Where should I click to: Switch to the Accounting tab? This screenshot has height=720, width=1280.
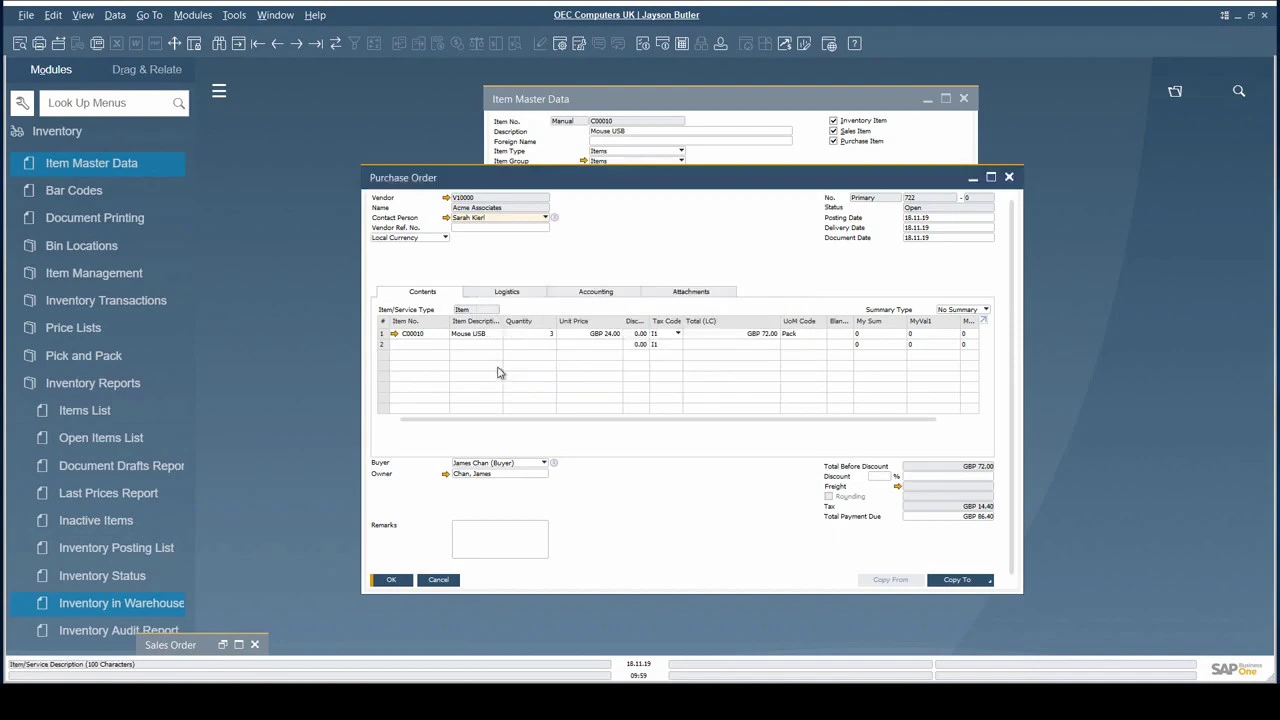point(596,292)
